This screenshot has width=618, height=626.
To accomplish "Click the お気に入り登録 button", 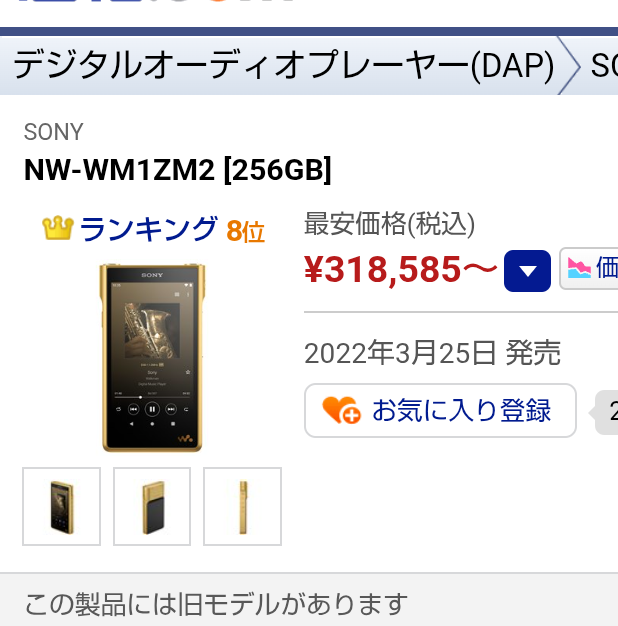I will pos(440,410).
